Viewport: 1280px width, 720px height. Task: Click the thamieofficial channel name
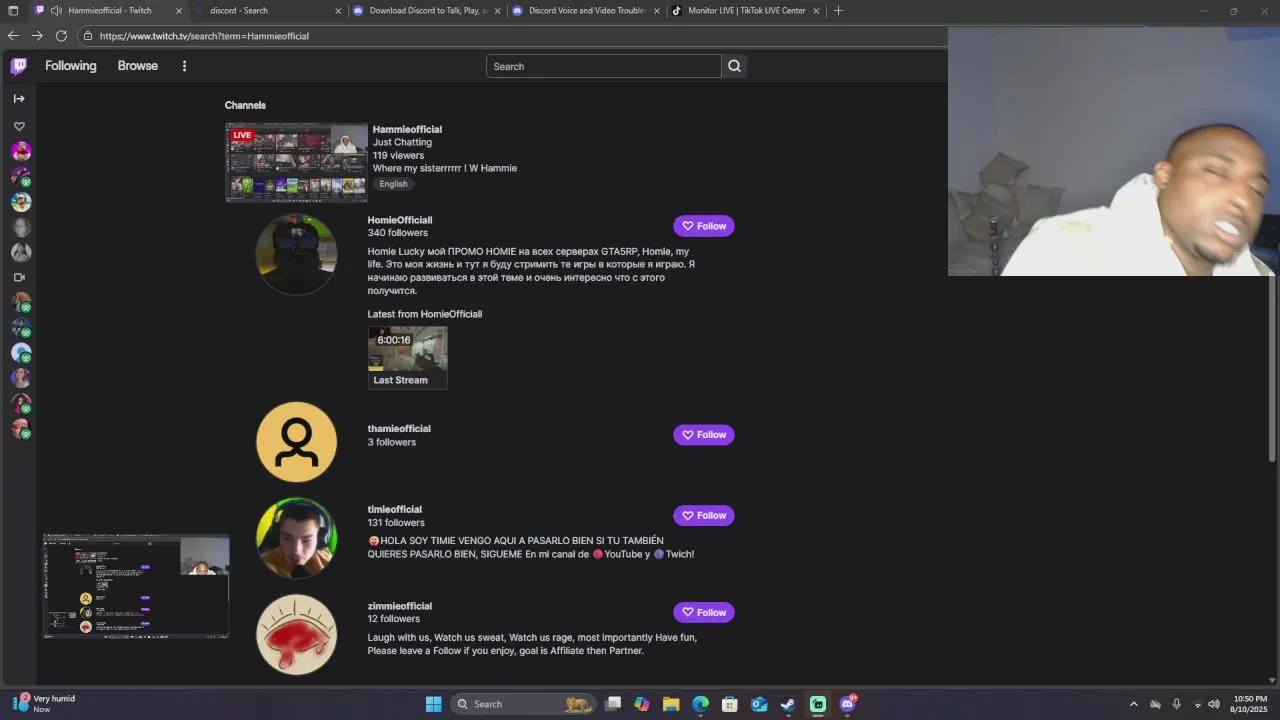[399, 429]
